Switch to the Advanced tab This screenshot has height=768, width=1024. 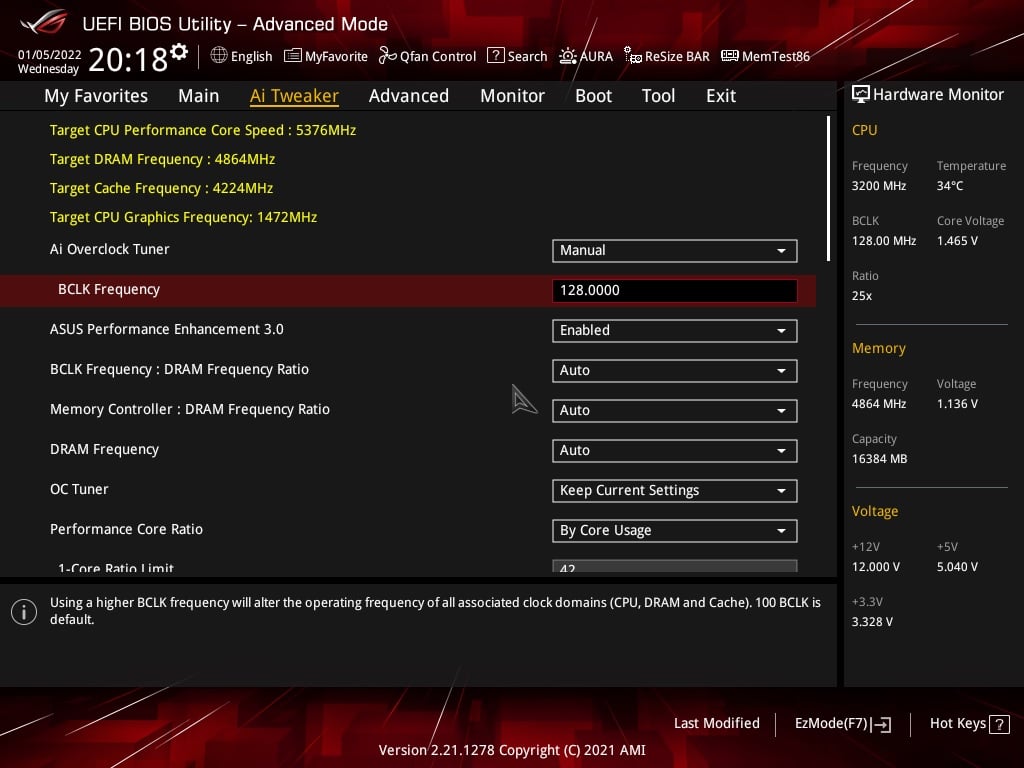[x=409, y=95]
